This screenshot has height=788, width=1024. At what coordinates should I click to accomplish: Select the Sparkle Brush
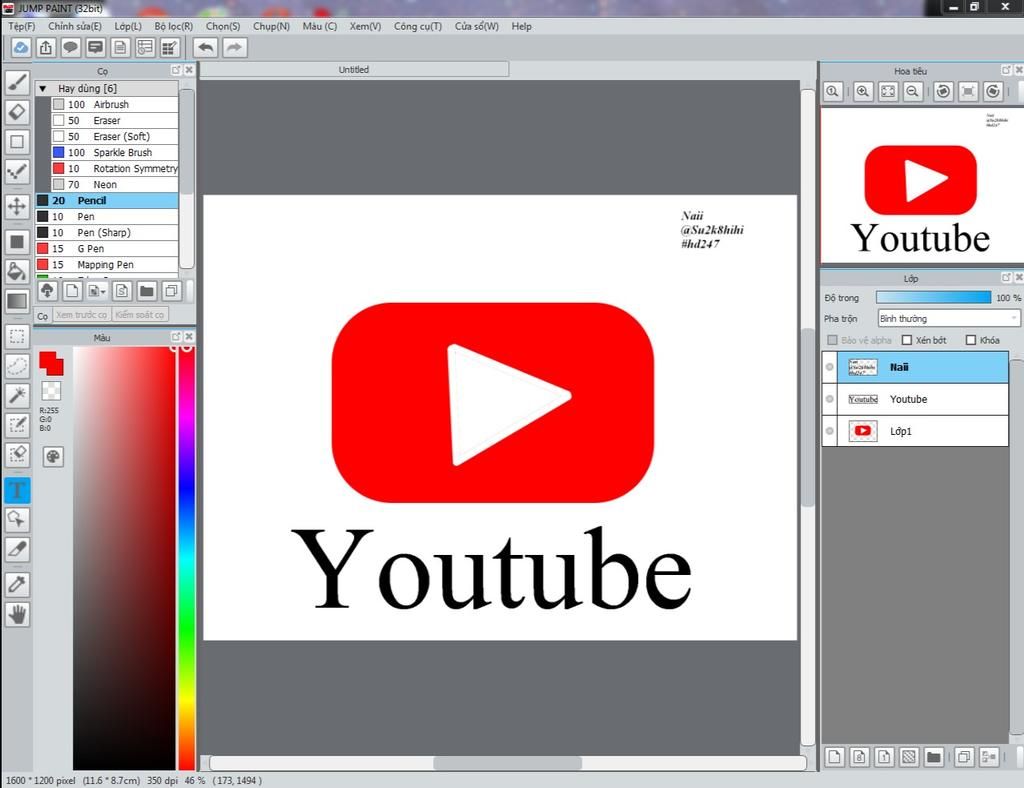(114, 152)
